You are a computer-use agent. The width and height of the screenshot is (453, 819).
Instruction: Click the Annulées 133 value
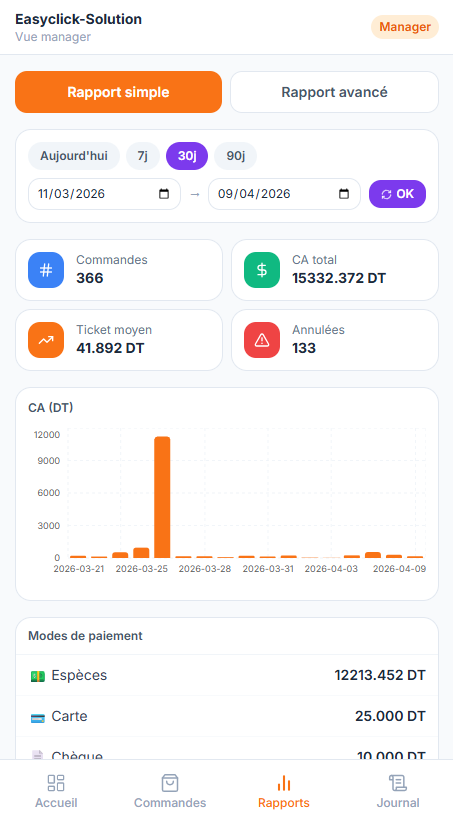(304, 348)
